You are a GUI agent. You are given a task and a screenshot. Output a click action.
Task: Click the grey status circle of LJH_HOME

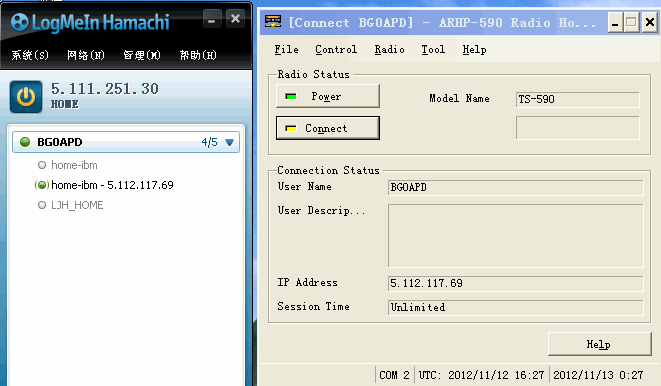42,205
